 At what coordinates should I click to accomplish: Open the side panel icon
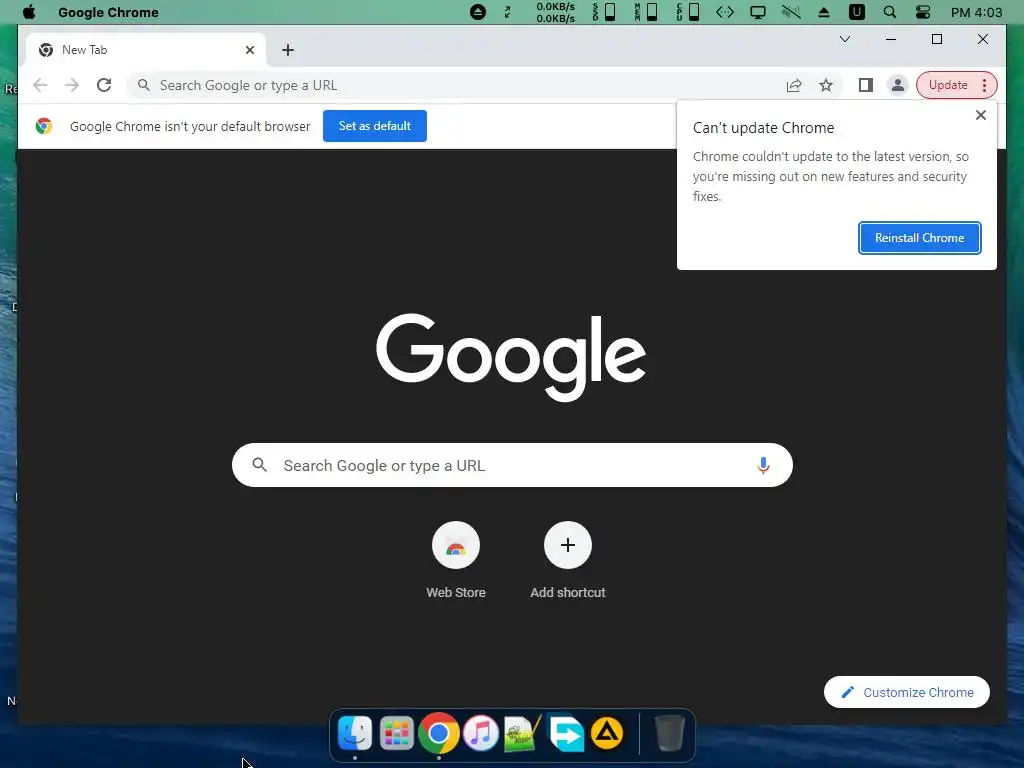866,86
